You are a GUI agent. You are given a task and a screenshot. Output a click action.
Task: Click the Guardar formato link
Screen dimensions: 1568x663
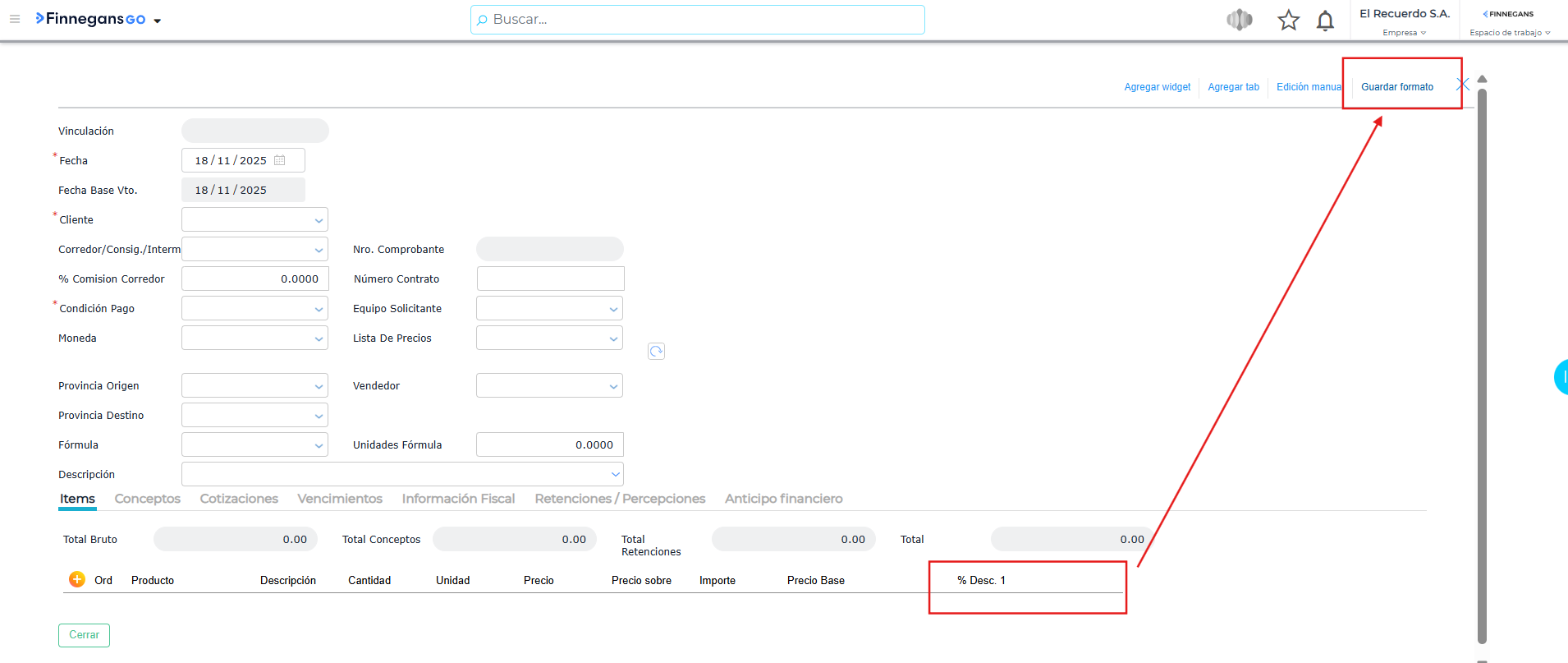(1396, 87)
